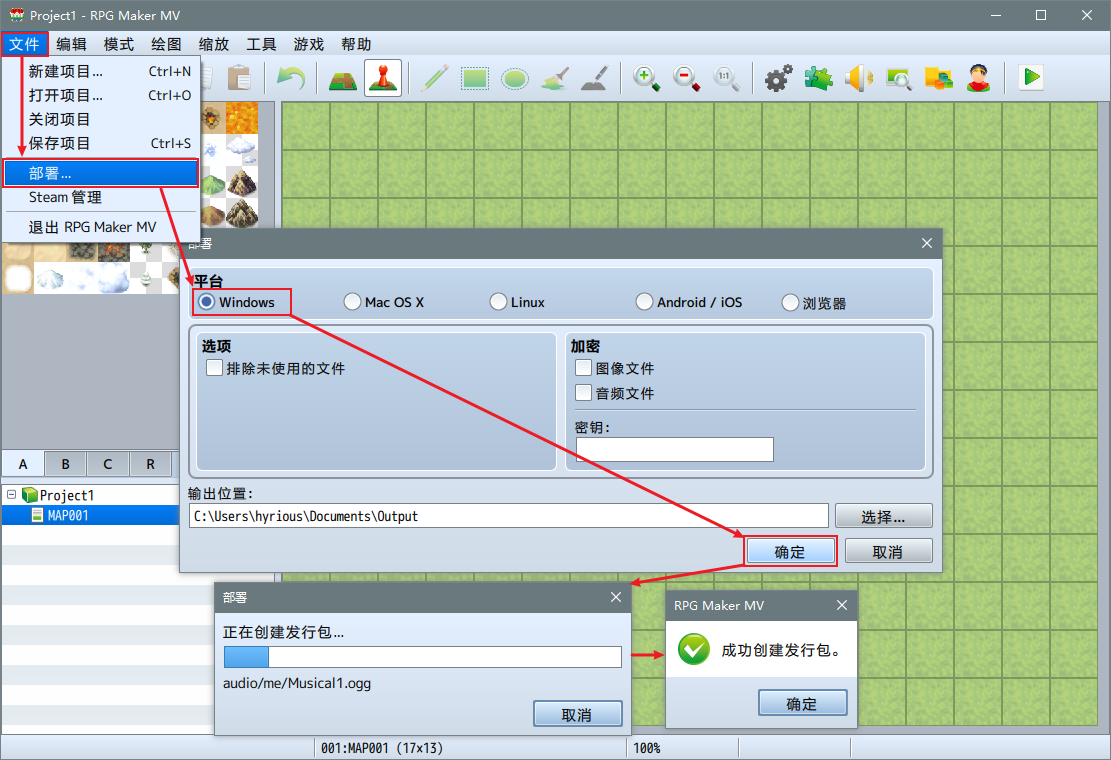Image resolution: width=1111 pixels, height=760 pixels.
Task: Click the green checkmark success icon
Action: tap(694, 650)
